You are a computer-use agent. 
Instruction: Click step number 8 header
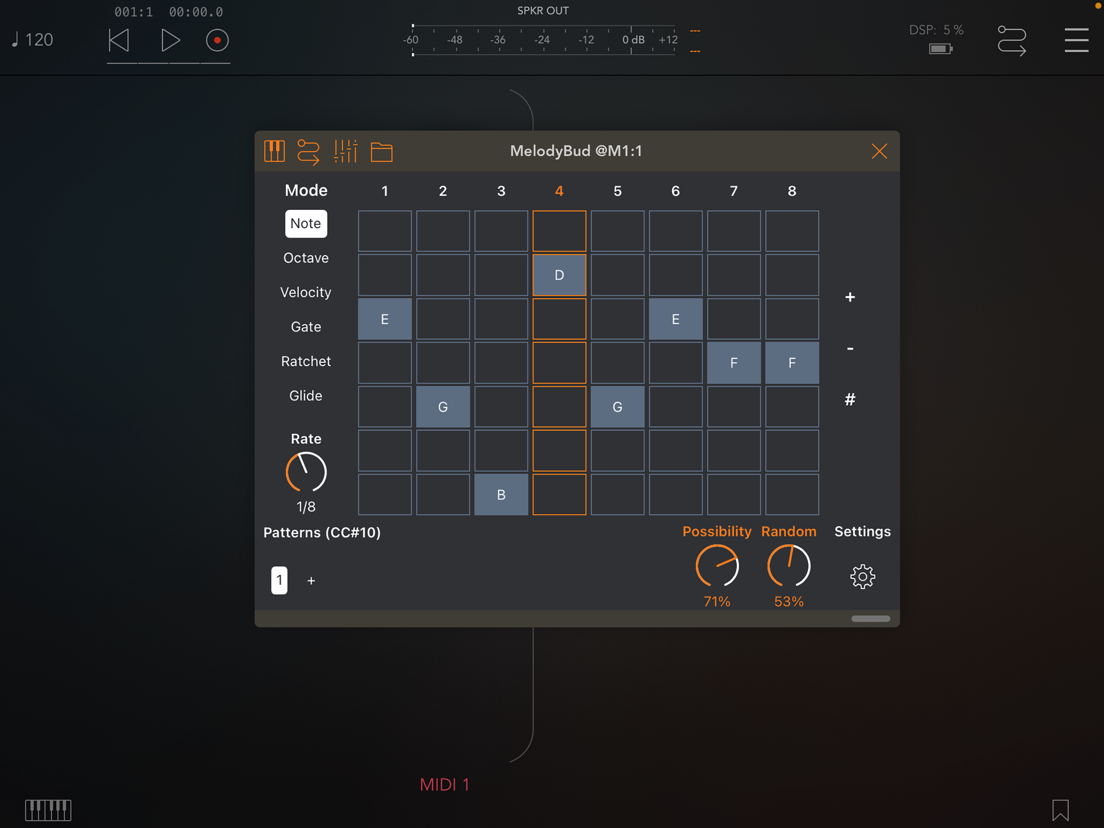coord(792,191)
